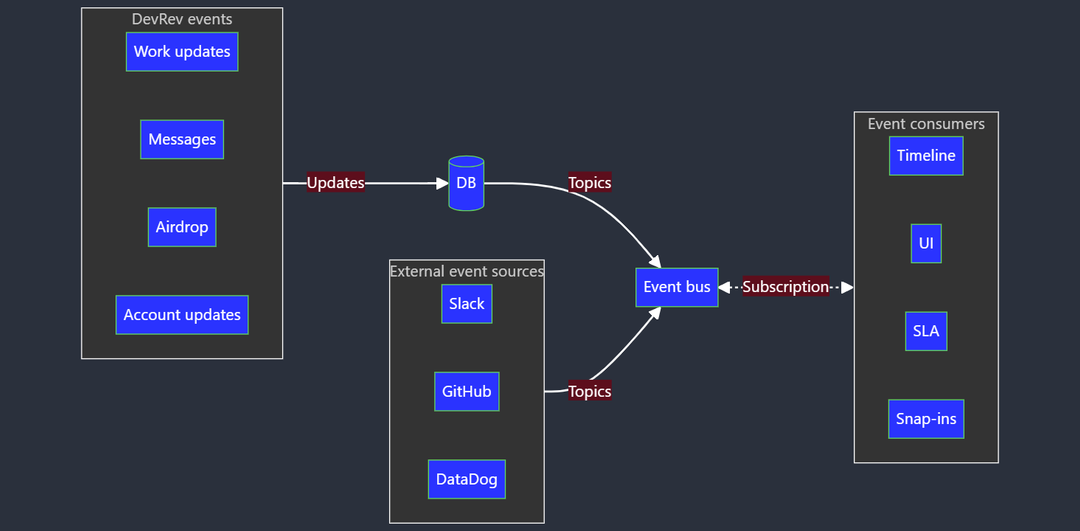
Task: Click the DataDog node
Action: [466, 479]
